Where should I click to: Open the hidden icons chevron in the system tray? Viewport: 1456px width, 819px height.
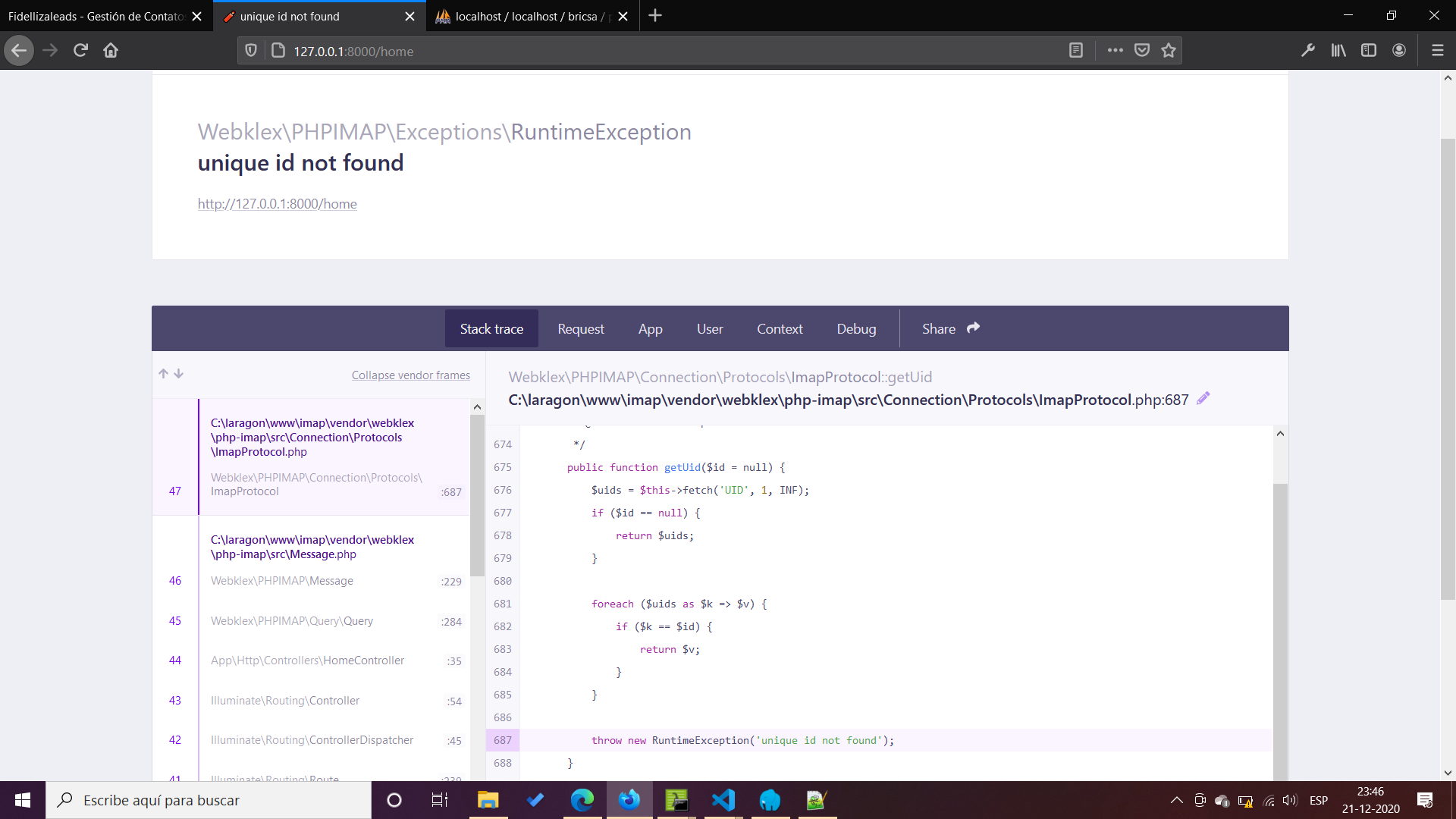point(1176,800)
